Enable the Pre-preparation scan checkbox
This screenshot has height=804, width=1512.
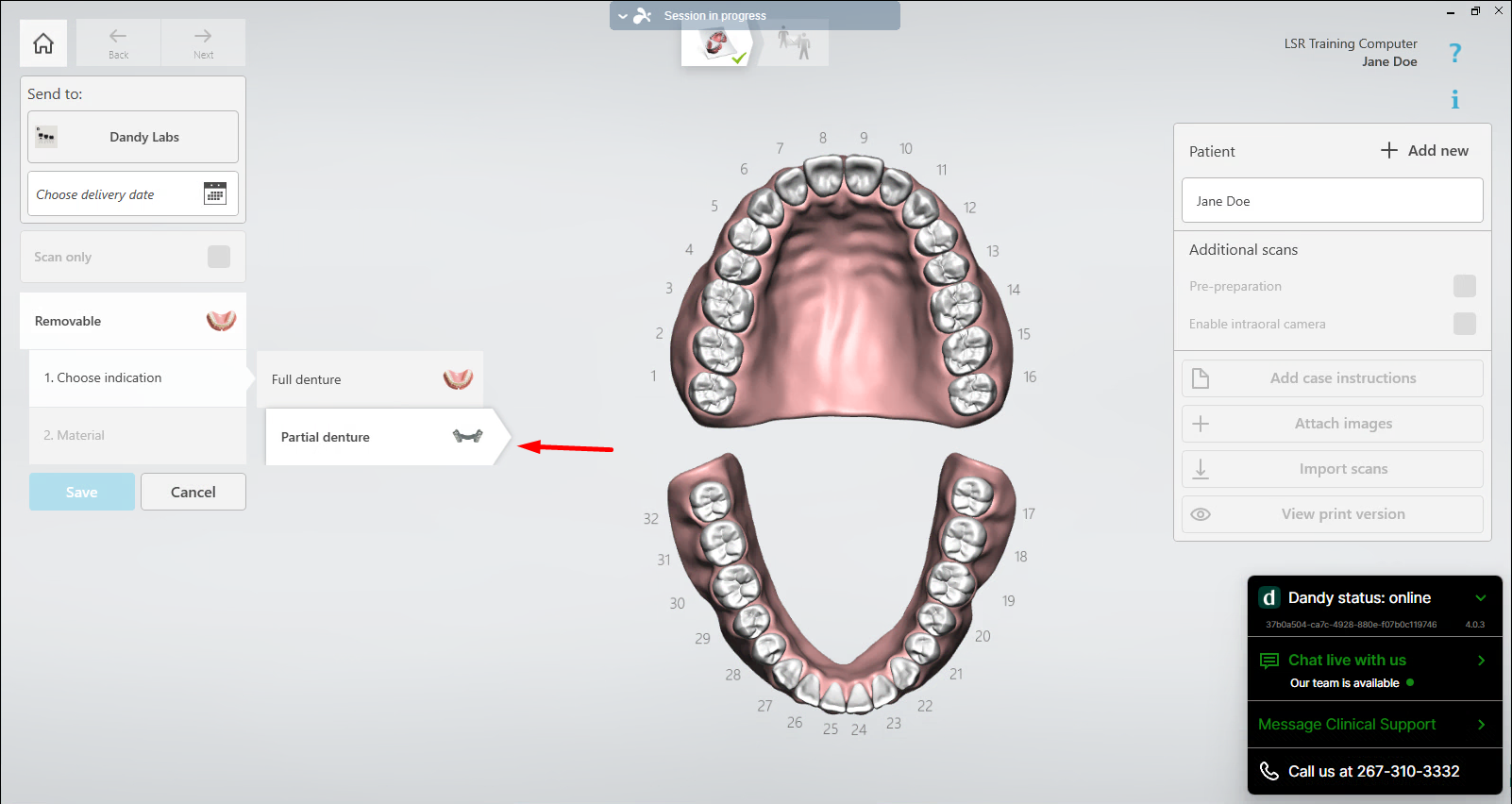[x=1464, y=286]
